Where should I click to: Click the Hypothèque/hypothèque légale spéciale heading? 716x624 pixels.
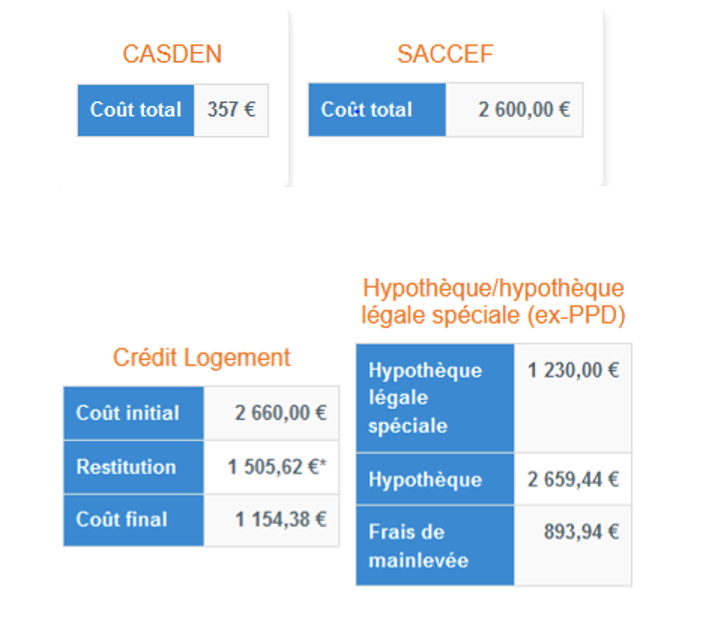point(493,302)
